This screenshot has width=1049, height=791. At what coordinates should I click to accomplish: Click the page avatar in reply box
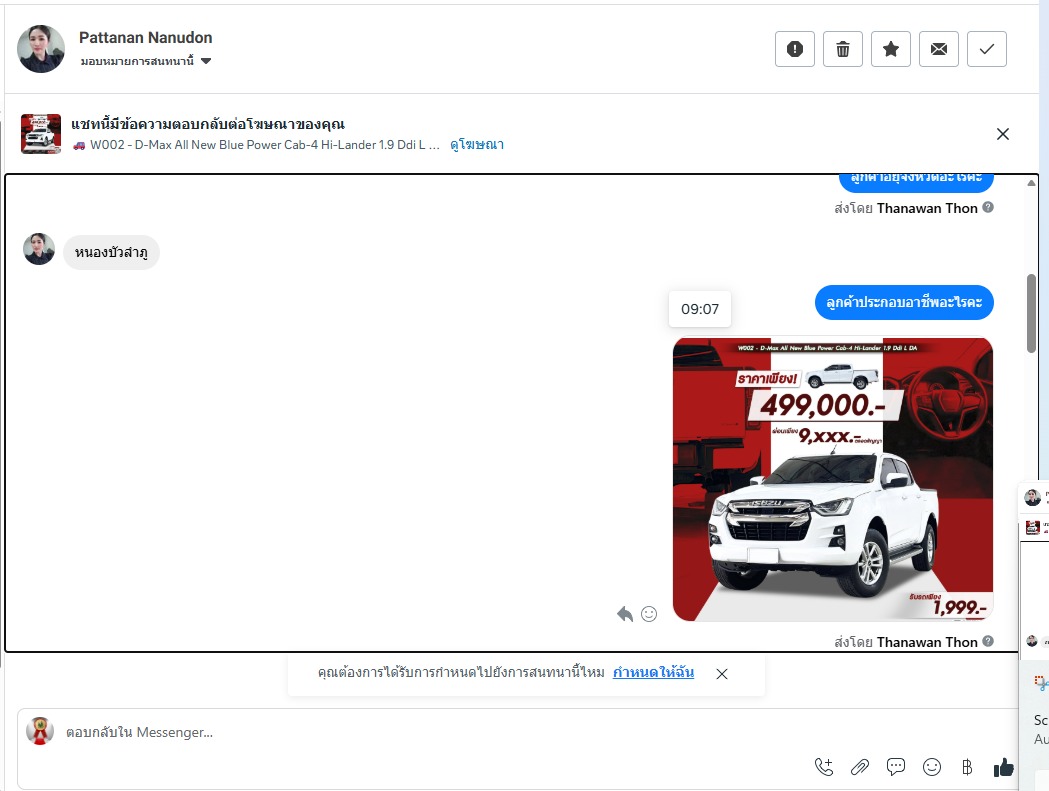(40, 731)
